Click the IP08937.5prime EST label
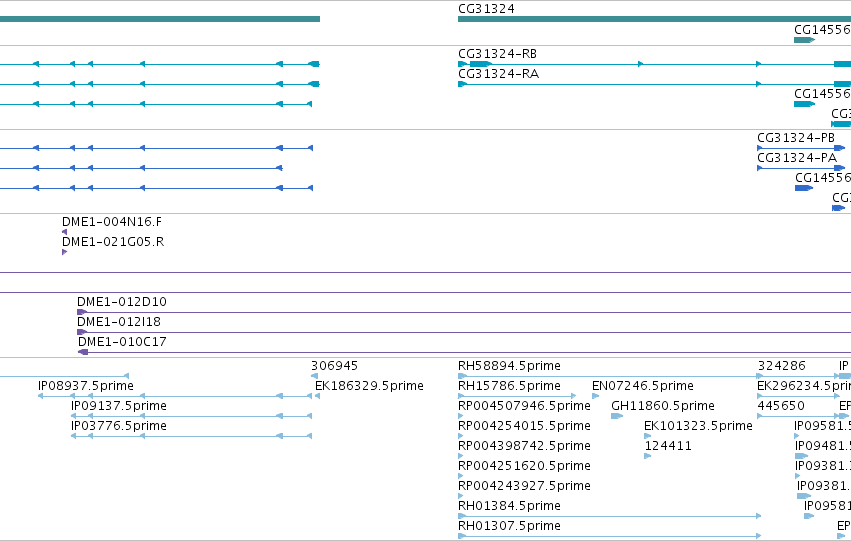851x541 pixels. (x=86, y=386)
